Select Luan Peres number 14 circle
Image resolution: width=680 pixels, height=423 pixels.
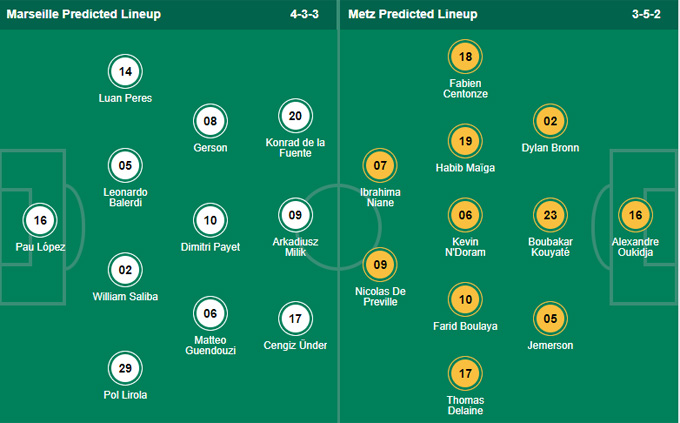pyautogui.click(x=125, y=72)
